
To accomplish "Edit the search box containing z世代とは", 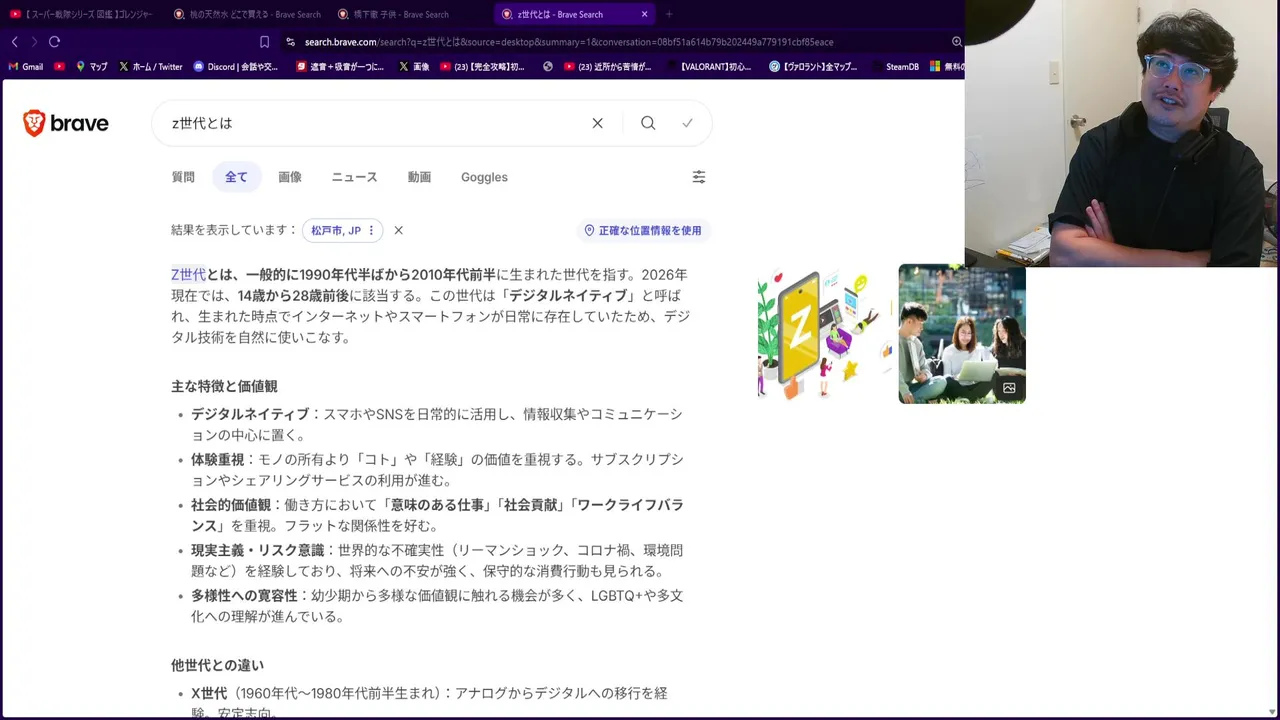I will (x=375, y=123).
